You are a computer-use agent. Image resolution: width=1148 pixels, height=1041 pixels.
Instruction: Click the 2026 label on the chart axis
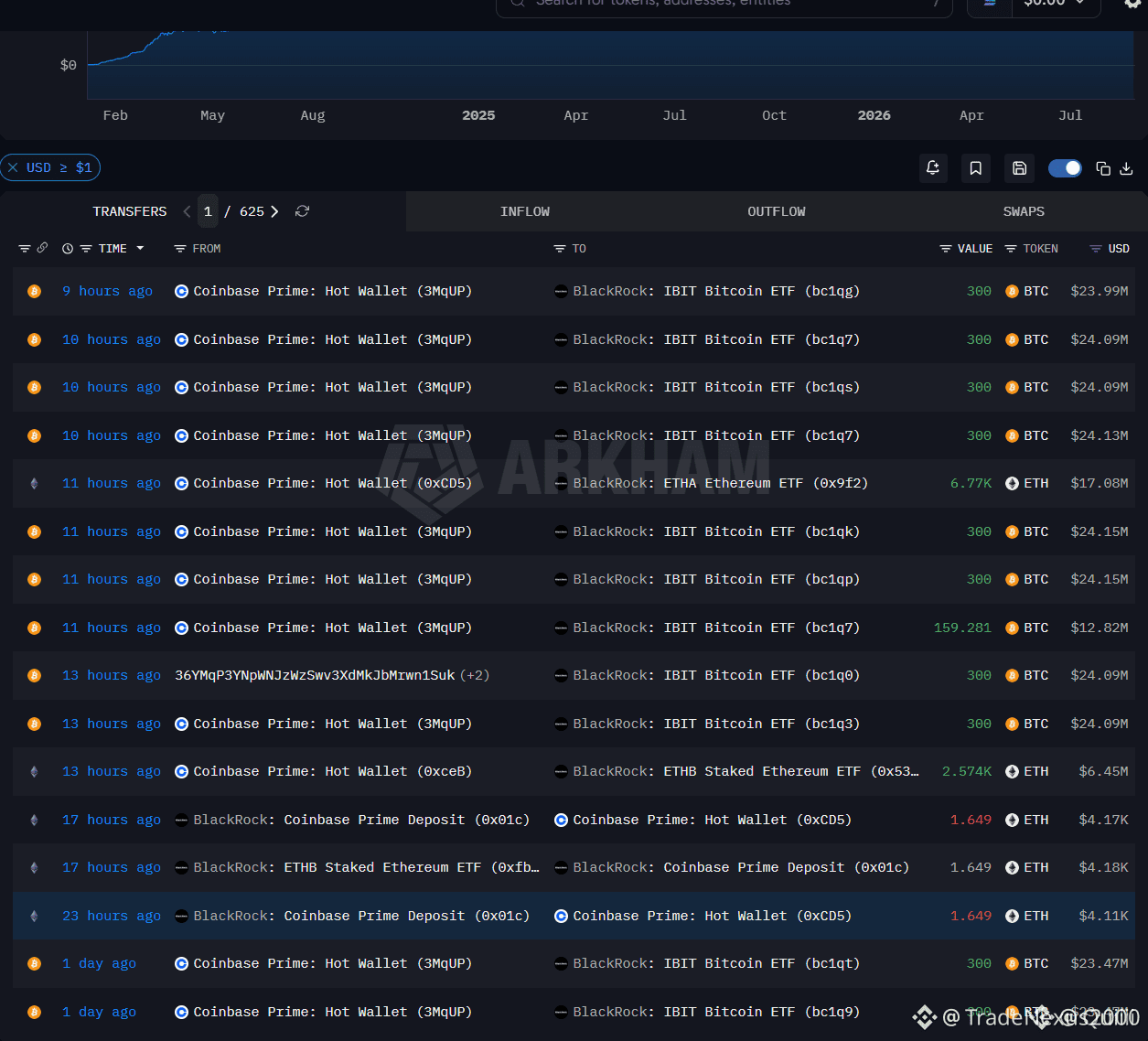click(x=874, y=115)
